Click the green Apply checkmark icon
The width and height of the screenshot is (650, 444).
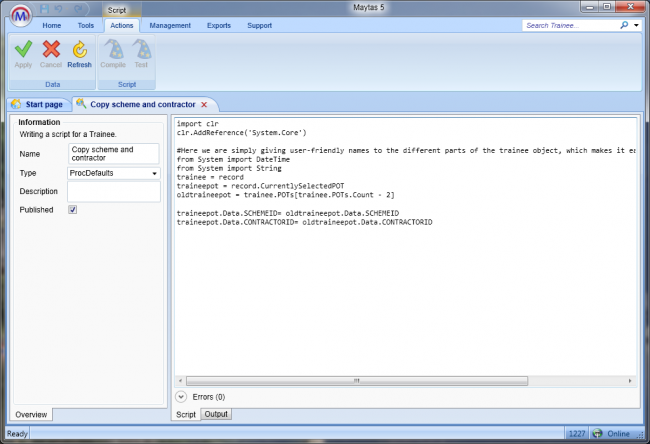24,49
